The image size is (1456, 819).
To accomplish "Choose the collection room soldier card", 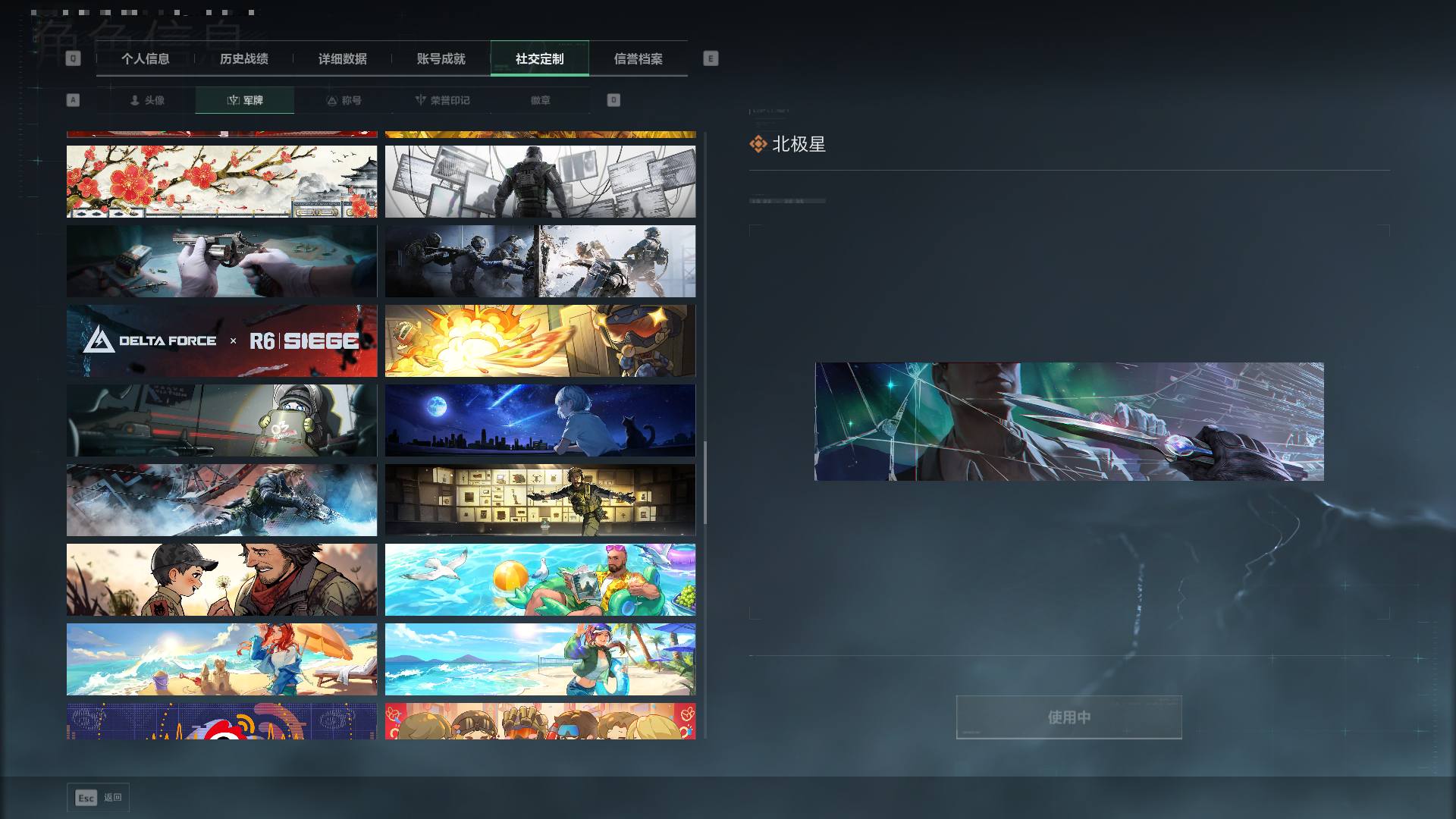I will (540, 500).
